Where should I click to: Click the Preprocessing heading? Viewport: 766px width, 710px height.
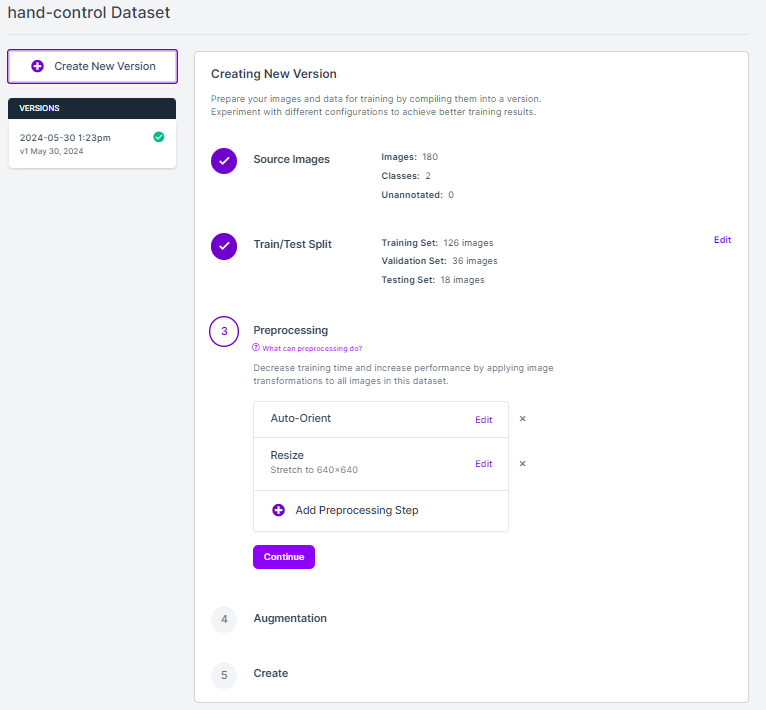(x=291, y=330)
